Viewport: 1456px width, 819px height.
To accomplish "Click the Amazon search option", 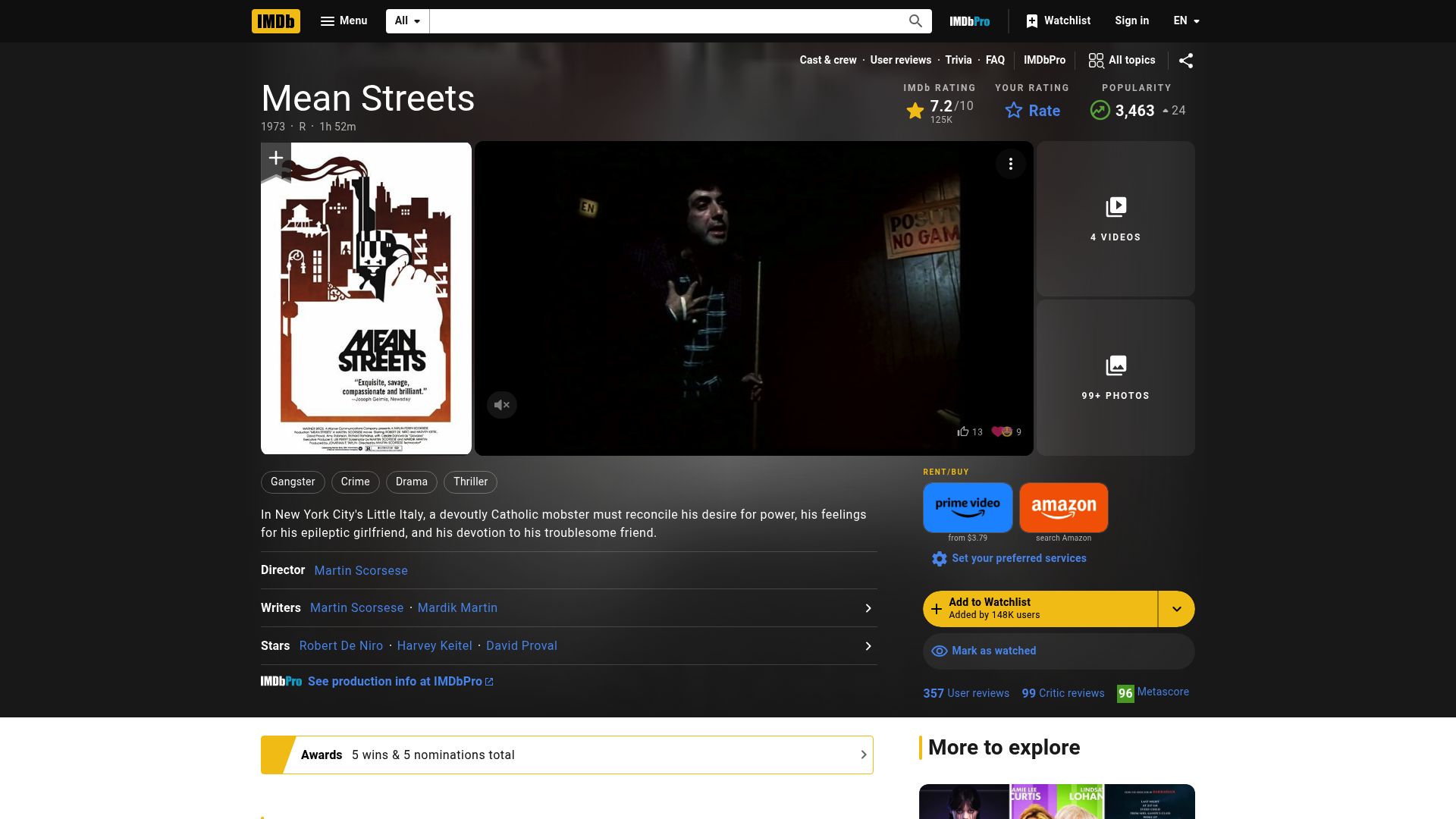I will coord(1063,507).
